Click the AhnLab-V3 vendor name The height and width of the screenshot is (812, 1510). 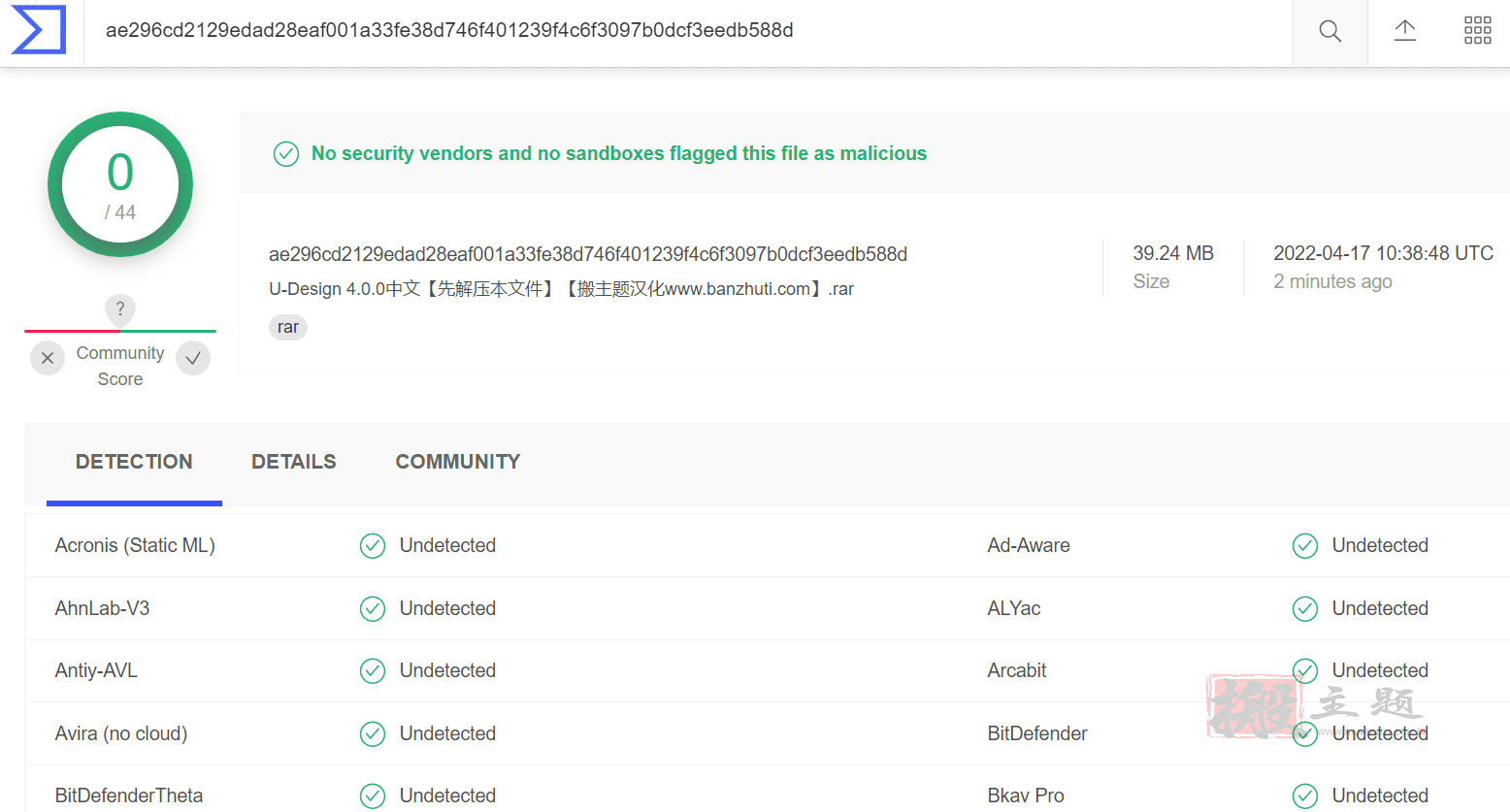tap(102, 608)
